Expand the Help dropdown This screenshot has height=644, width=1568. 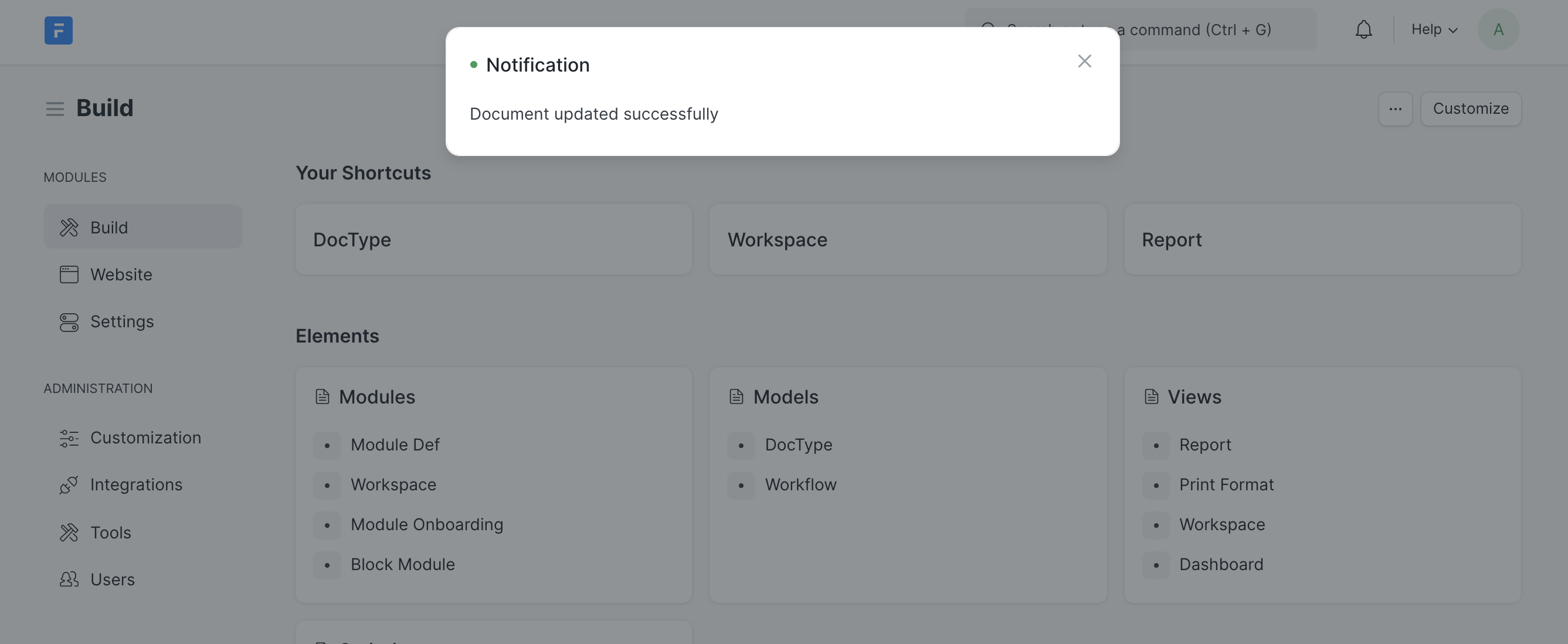(1434, 29)
